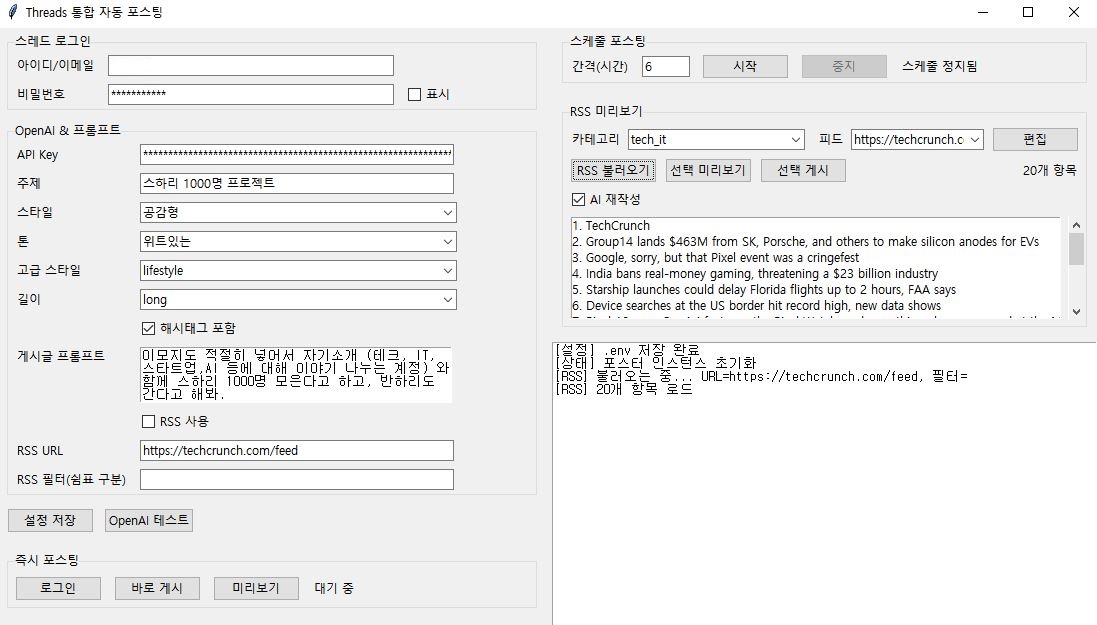The width and height of the screenshot is (1097, 625).
Task: Check the RSS 사용 checkbox
Action: 150,422
